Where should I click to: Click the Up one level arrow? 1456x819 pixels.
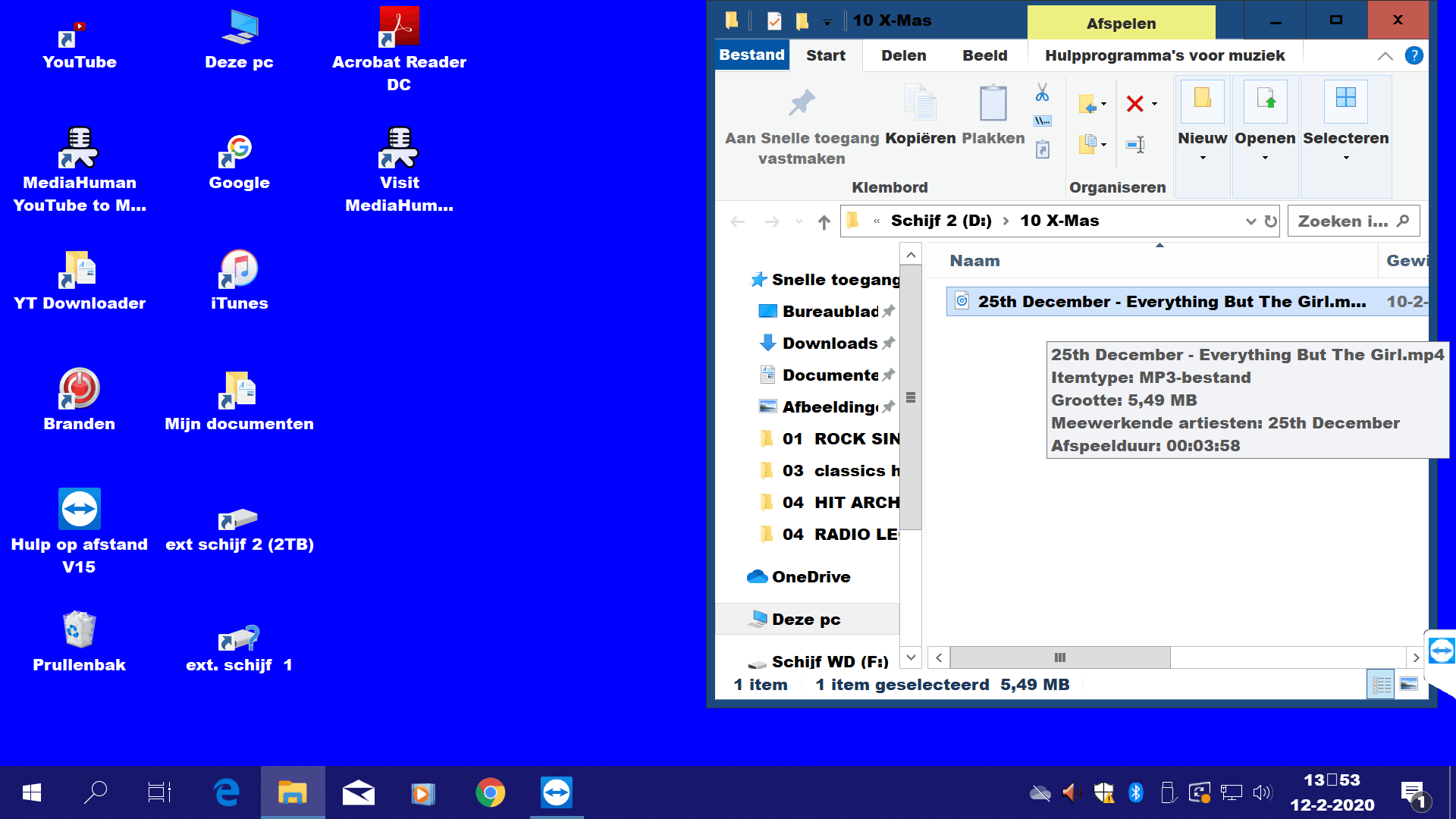point(824,222)
